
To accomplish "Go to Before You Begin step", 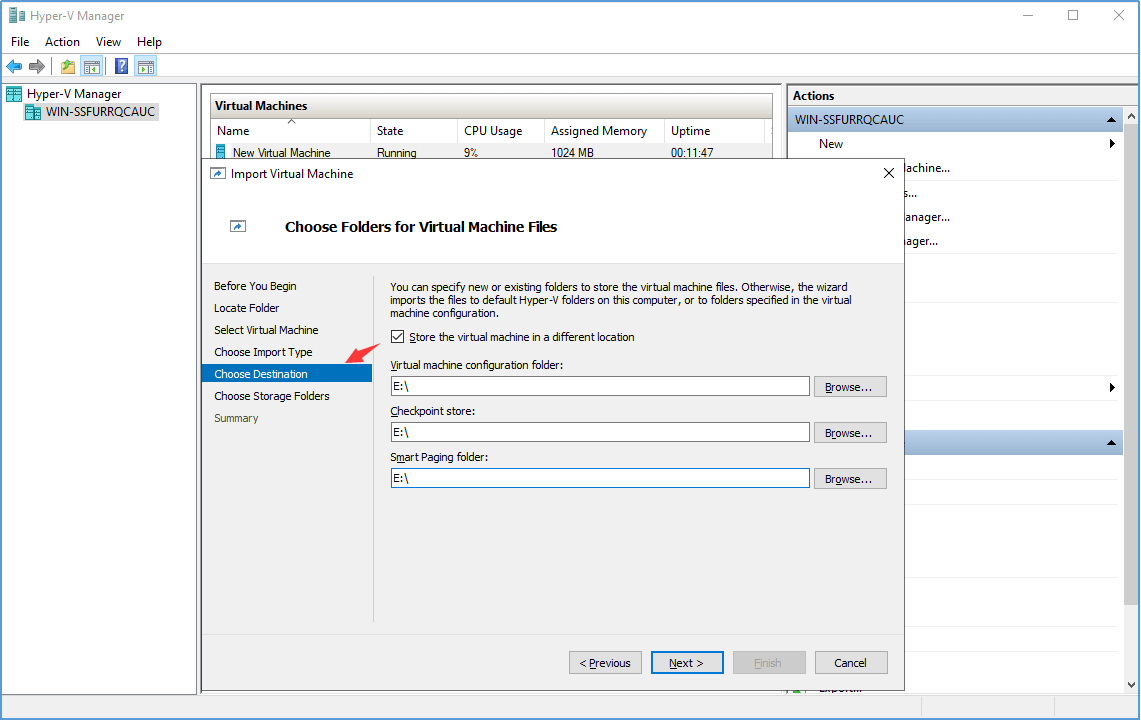I will (x=255, y=286).
